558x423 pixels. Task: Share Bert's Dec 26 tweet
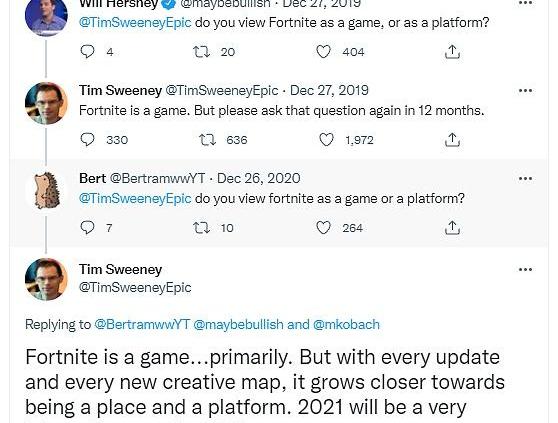point(452,228)
